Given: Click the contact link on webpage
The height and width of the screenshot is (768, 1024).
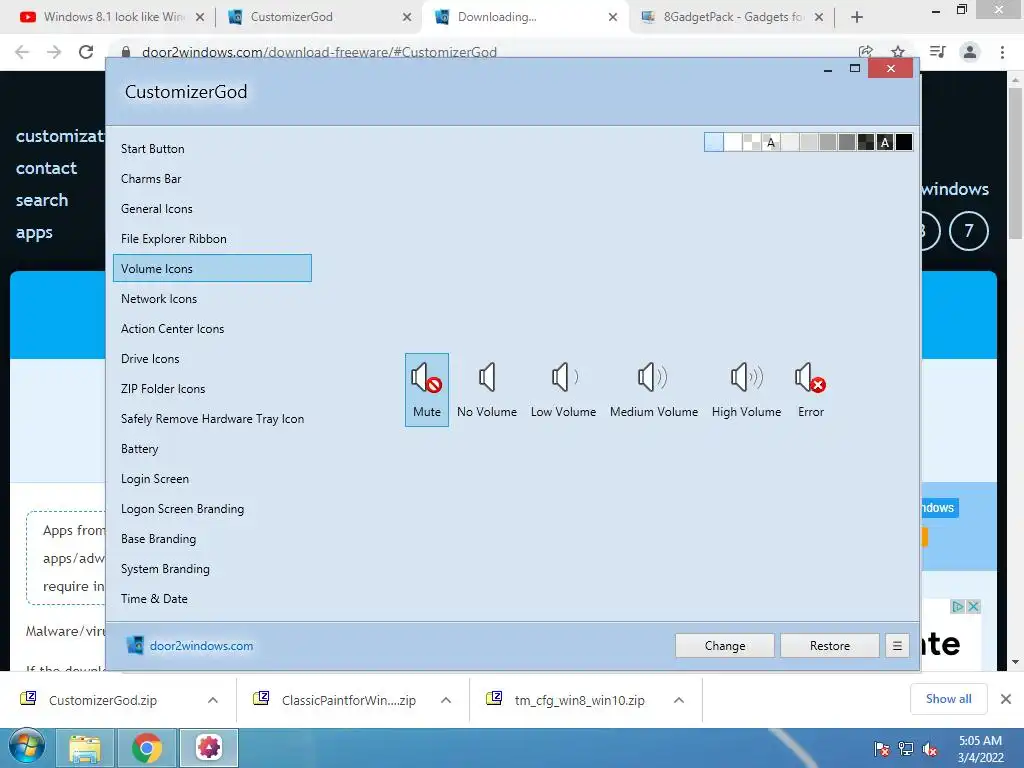Looking at the screenshot, I should (x=46, y=168).
